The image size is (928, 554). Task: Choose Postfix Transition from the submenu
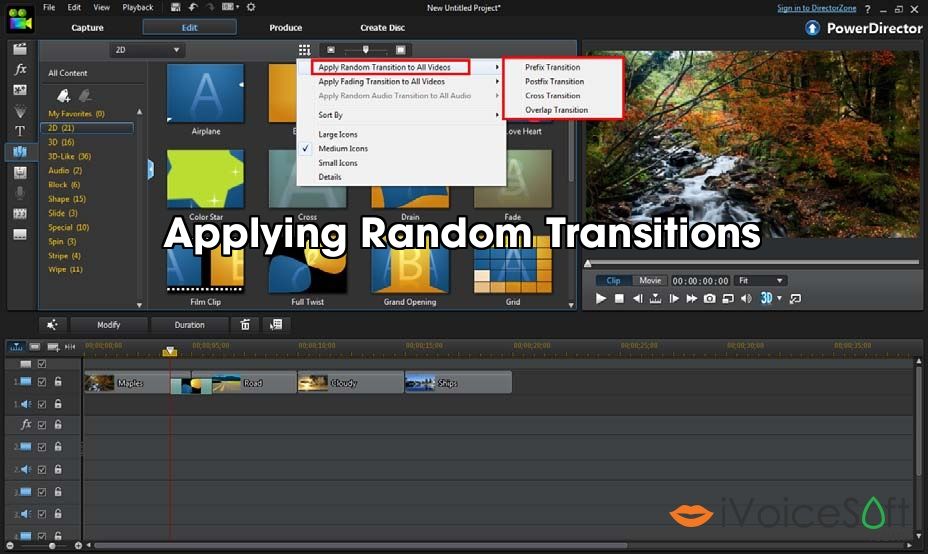[x=554, y=82]
